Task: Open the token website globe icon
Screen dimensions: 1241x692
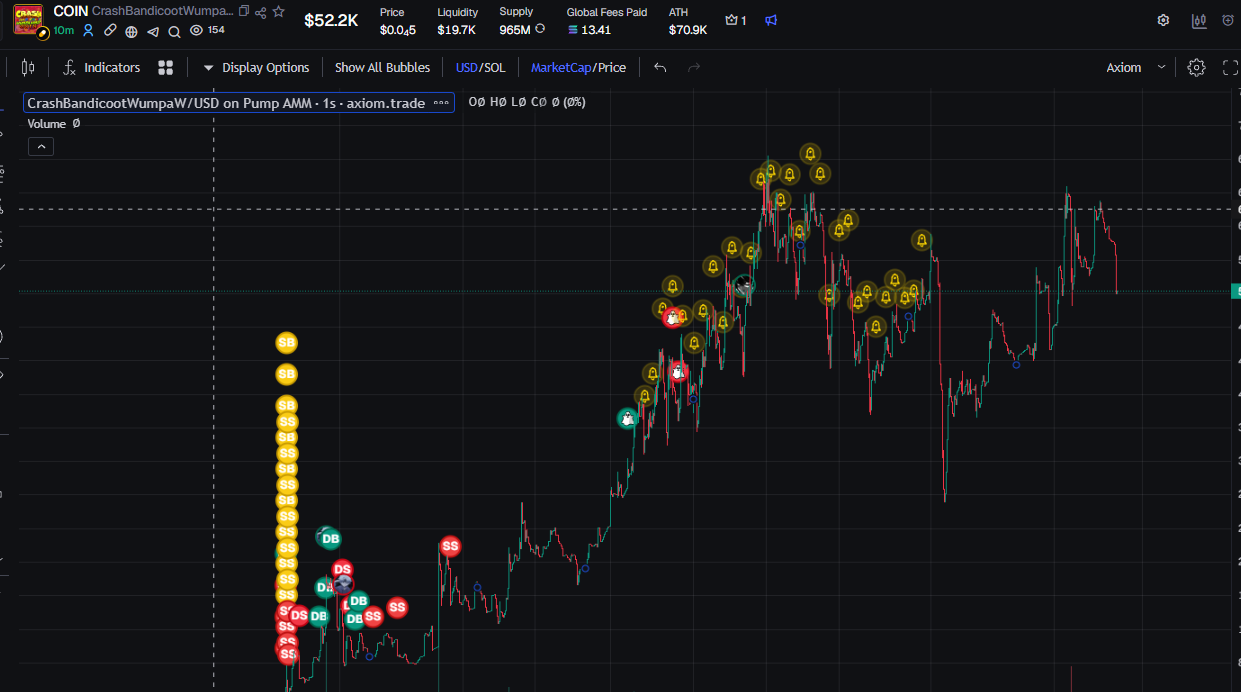Action: pyautogui.click(x=132, y=31)
